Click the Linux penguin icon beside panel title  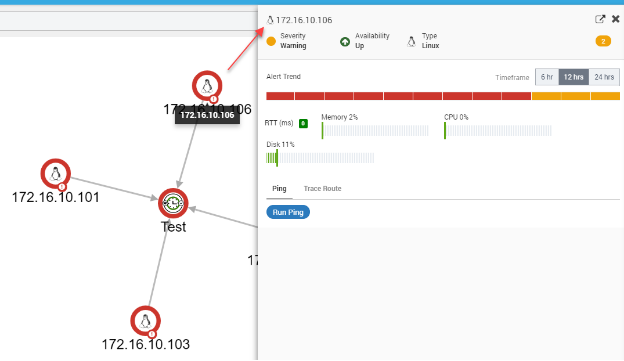[270, 20]
